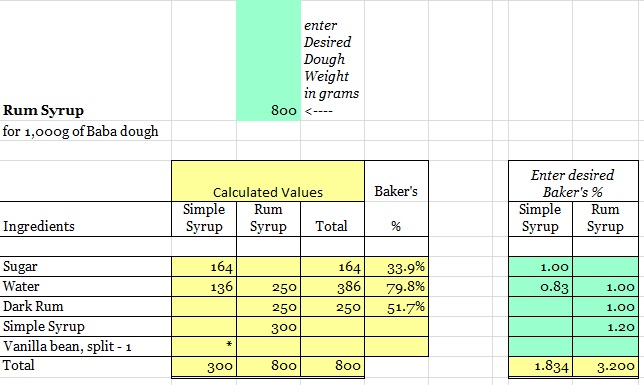Select Water simple syrup value 136
The height and width of the screenshot is (385, 644).
(x=204, y=286)
